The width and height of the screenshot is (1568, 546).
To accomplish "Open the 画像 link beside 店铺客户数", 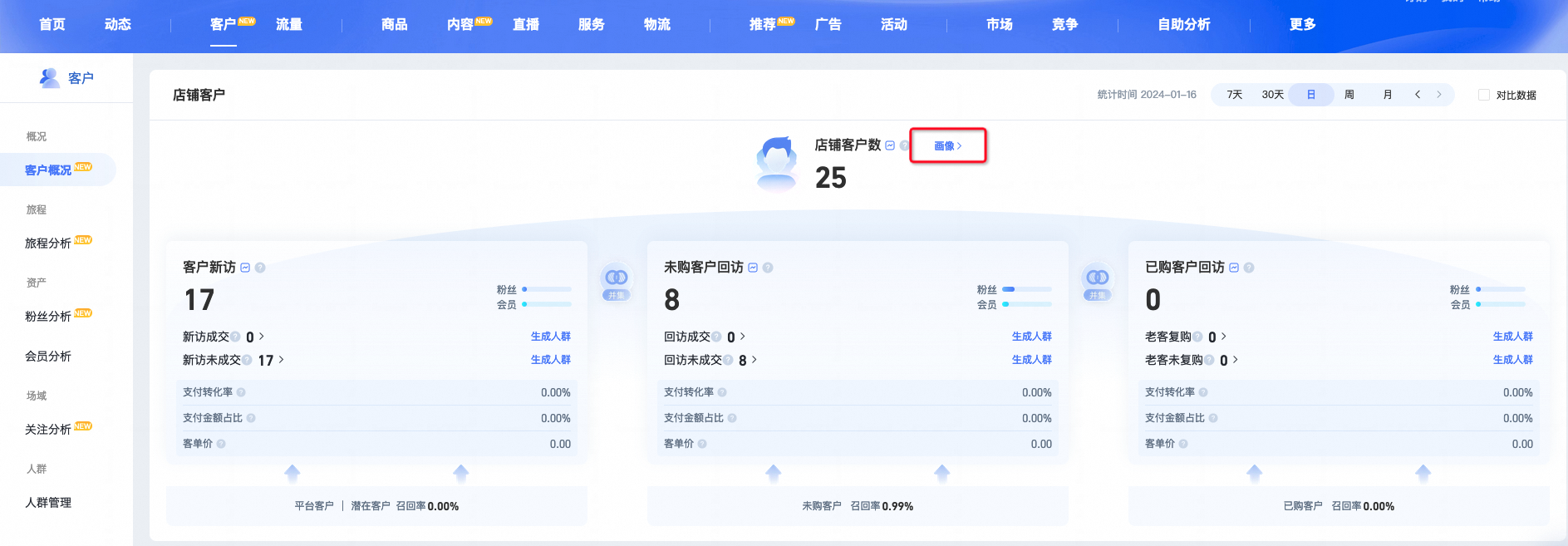I will [948, 145].
